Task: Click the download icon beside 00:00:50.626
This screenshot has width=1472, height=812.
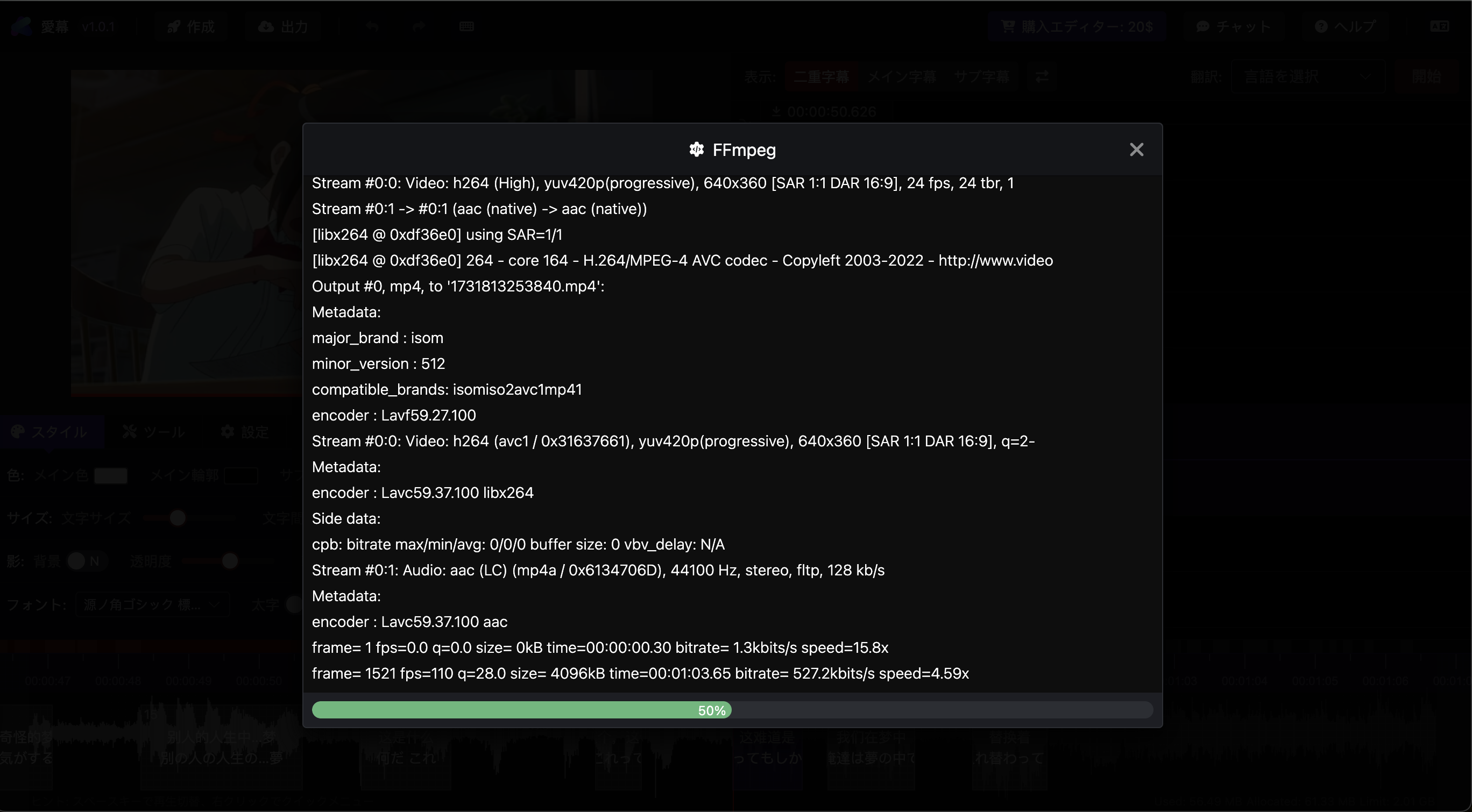Action: [x=776, y=111]
